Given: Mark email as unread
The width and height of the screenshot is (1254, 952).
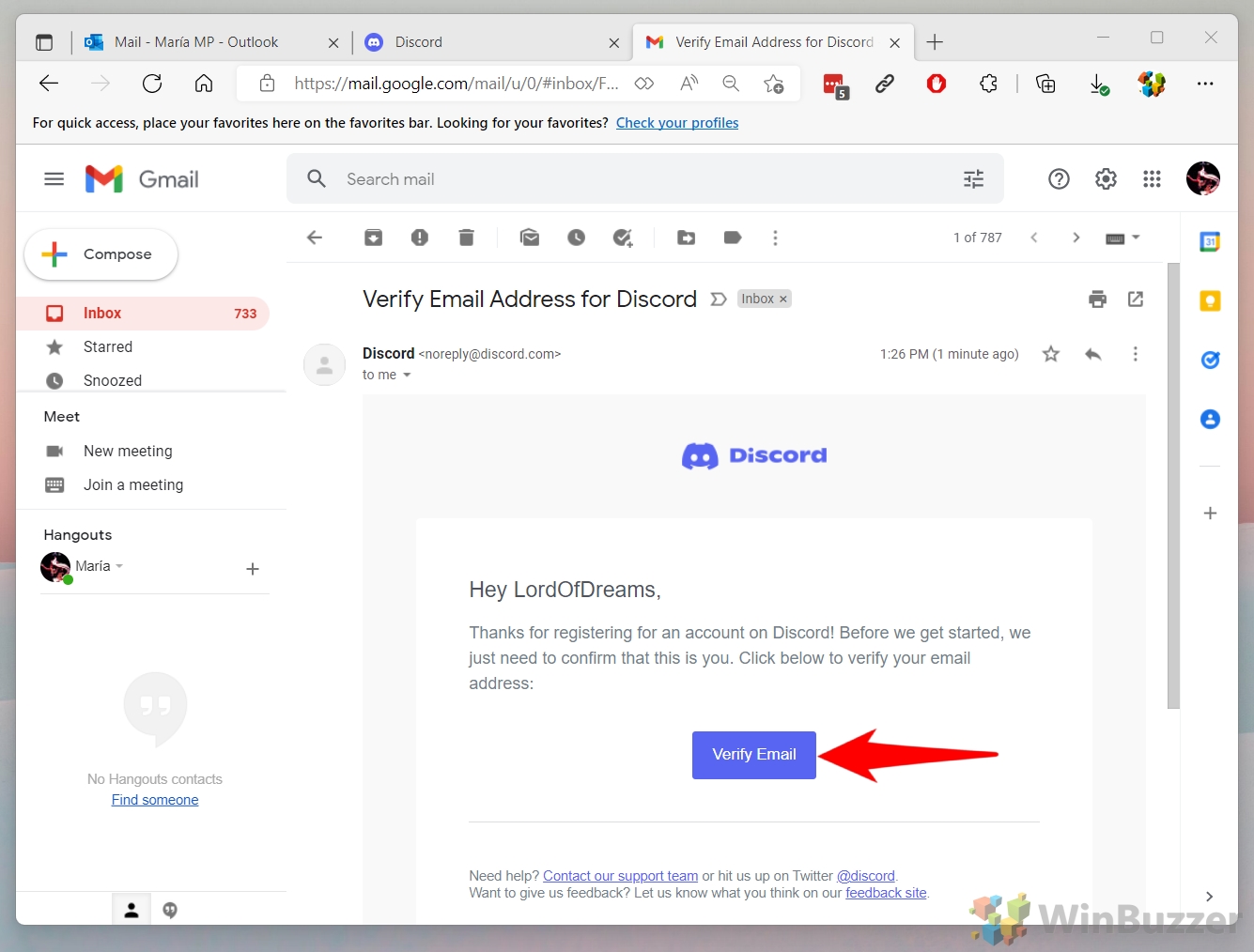Looking at the screenshot, I should (x=530, y=238).
